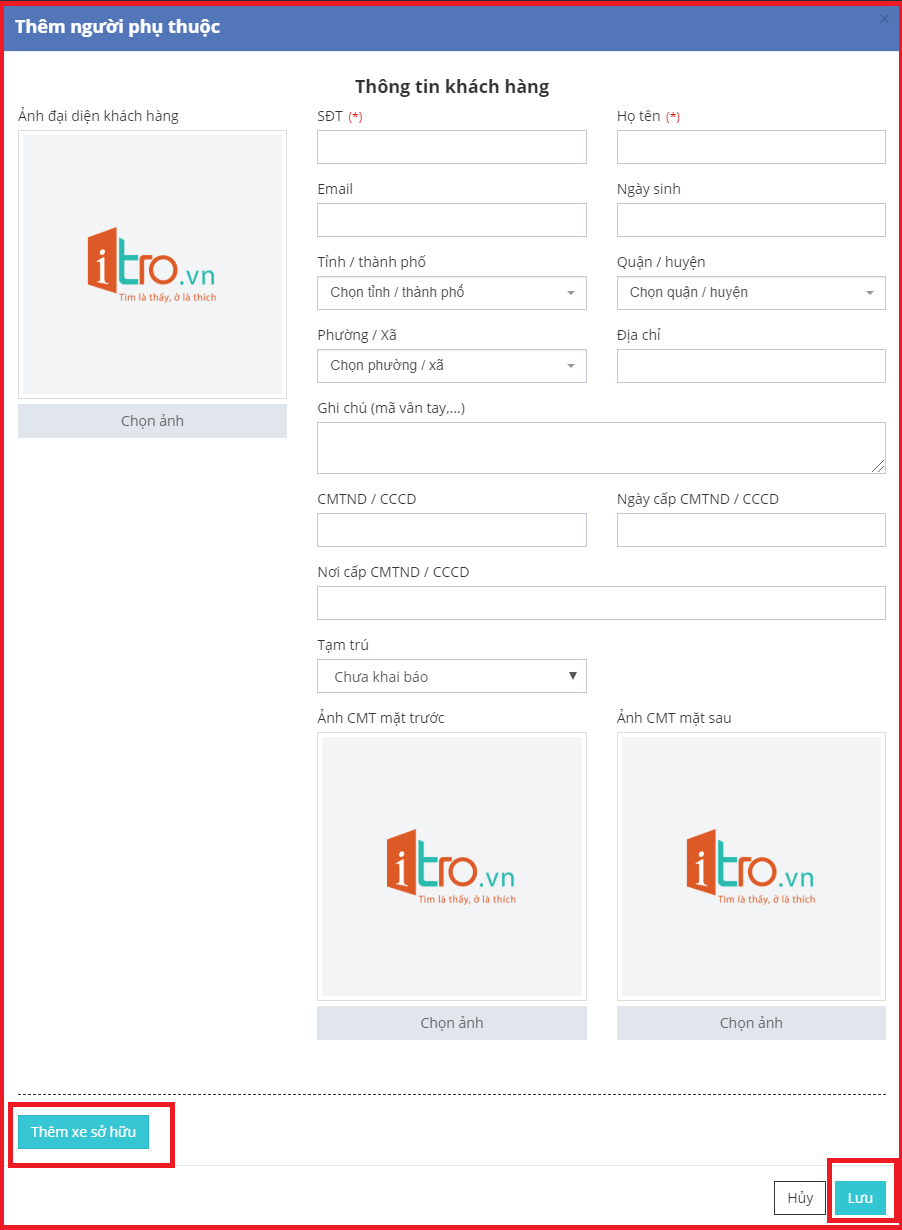902x1230 pixels.
Task: Click the customer avatar image placeholder
Action: [152, 265]
